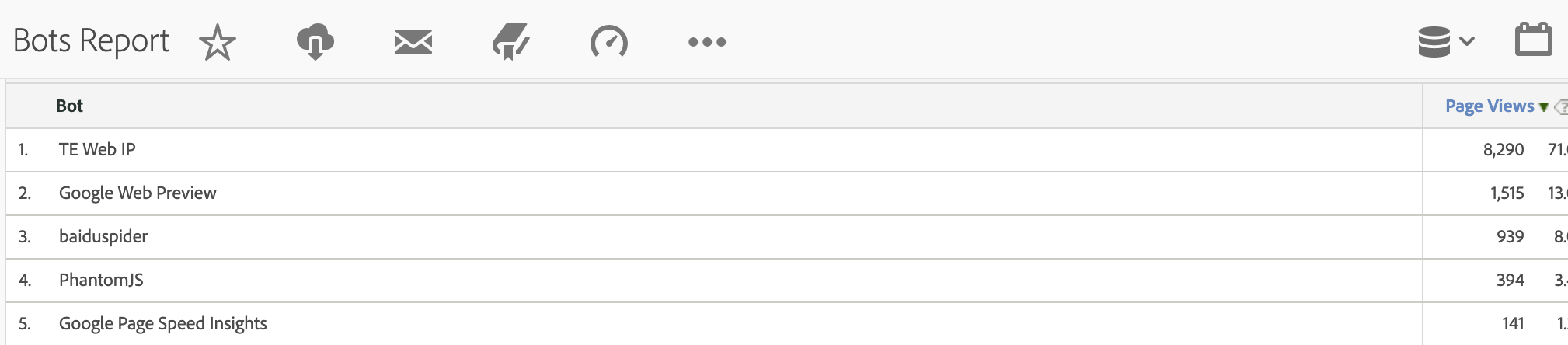
Task: Toggle the Page Views sort arrow
Action: point(1544,107)
